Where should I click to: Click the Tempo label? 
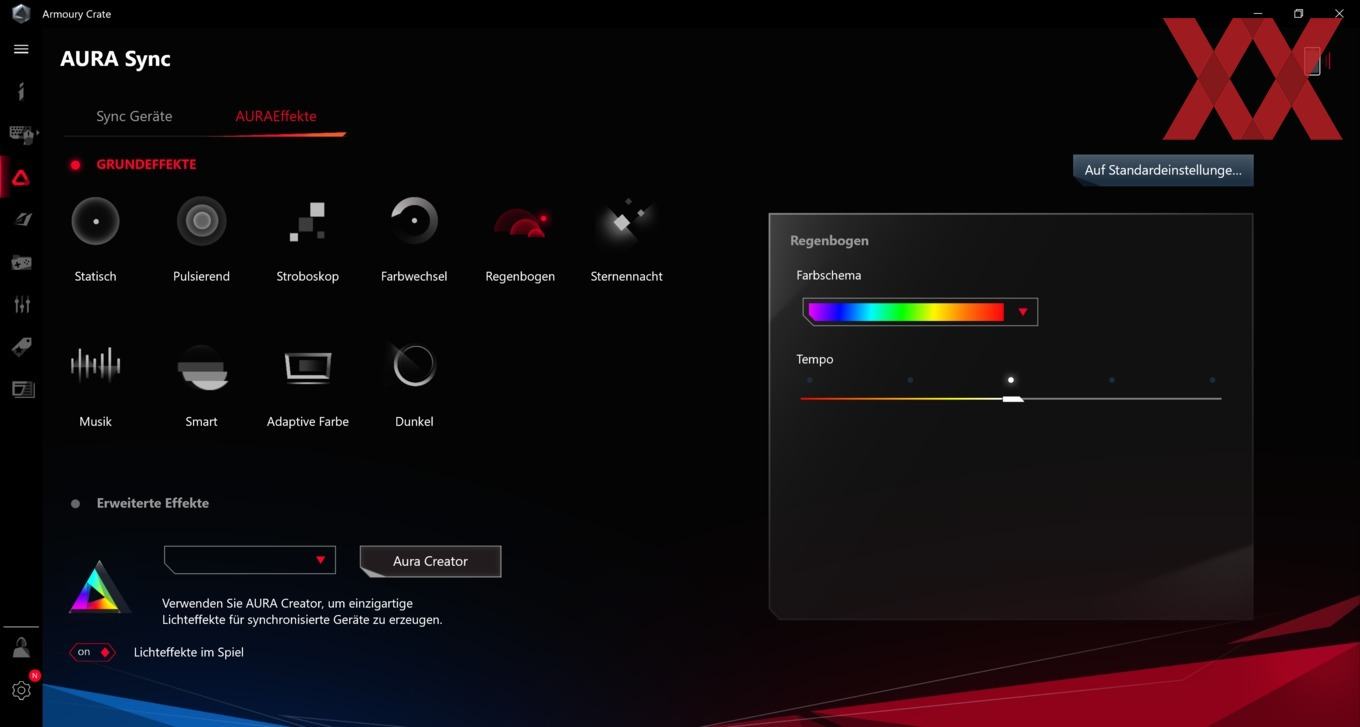pyautogui.click(x=815, y=359)
